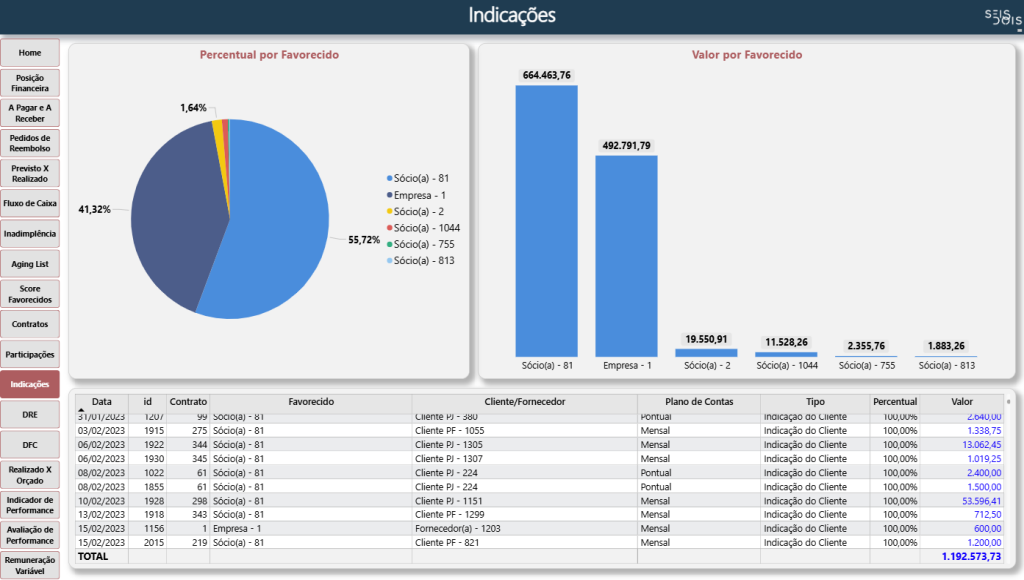The height and width of the screenshot is (580, 1024).
Task: Open the Aging List report
Action: pos(30,264)
